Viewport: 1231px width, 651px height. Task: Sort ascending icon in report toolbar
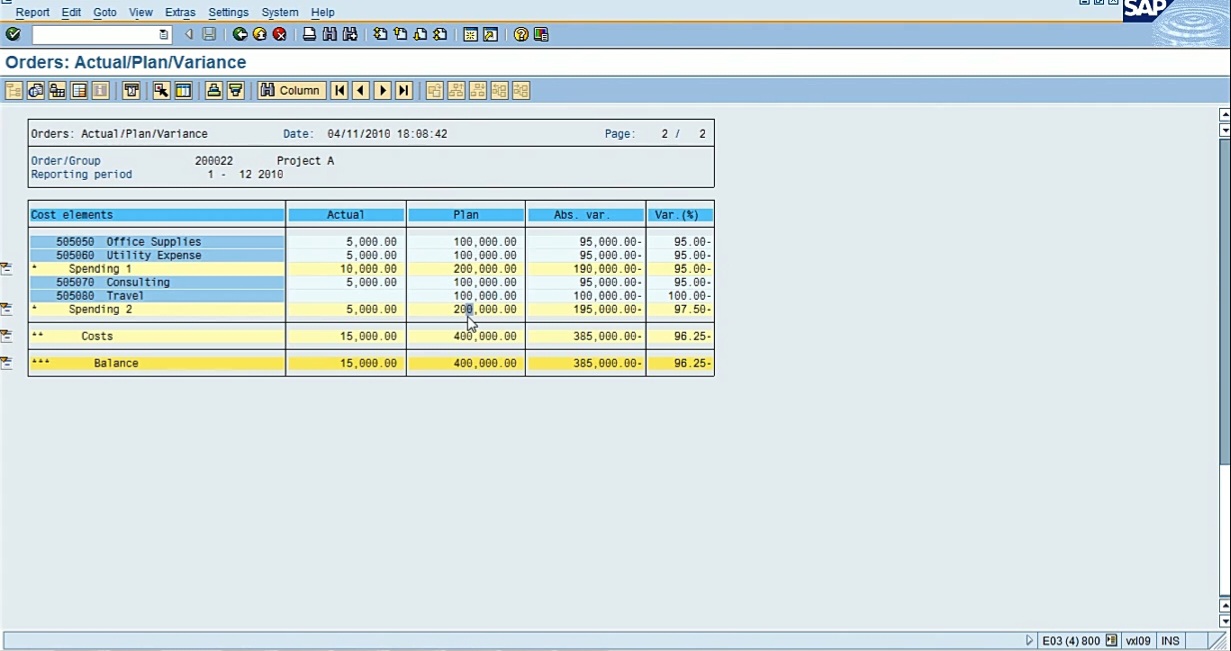(213, 90)
